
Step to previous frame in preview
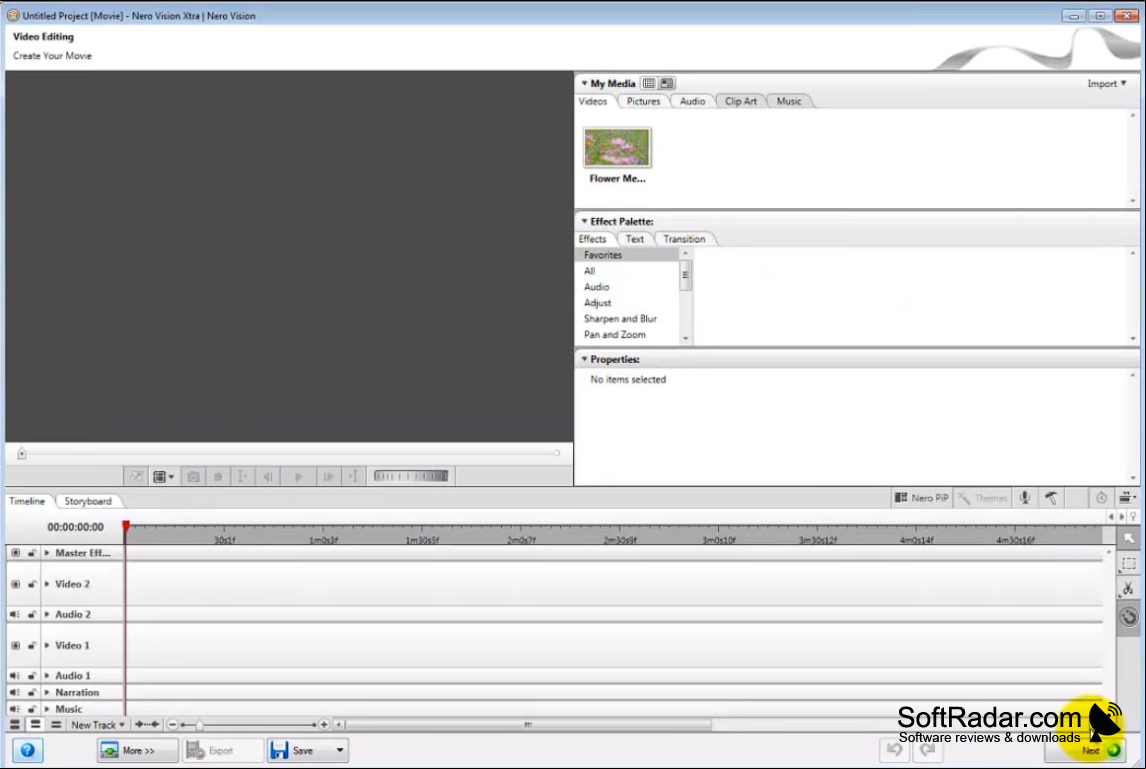coord(267,477)
